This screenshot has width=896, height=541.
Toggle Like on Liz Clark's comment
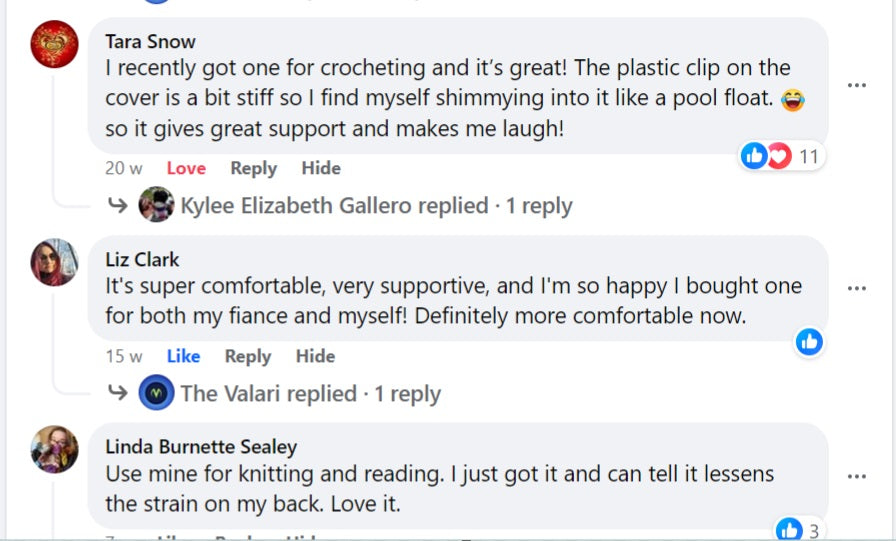coord(183,356)
